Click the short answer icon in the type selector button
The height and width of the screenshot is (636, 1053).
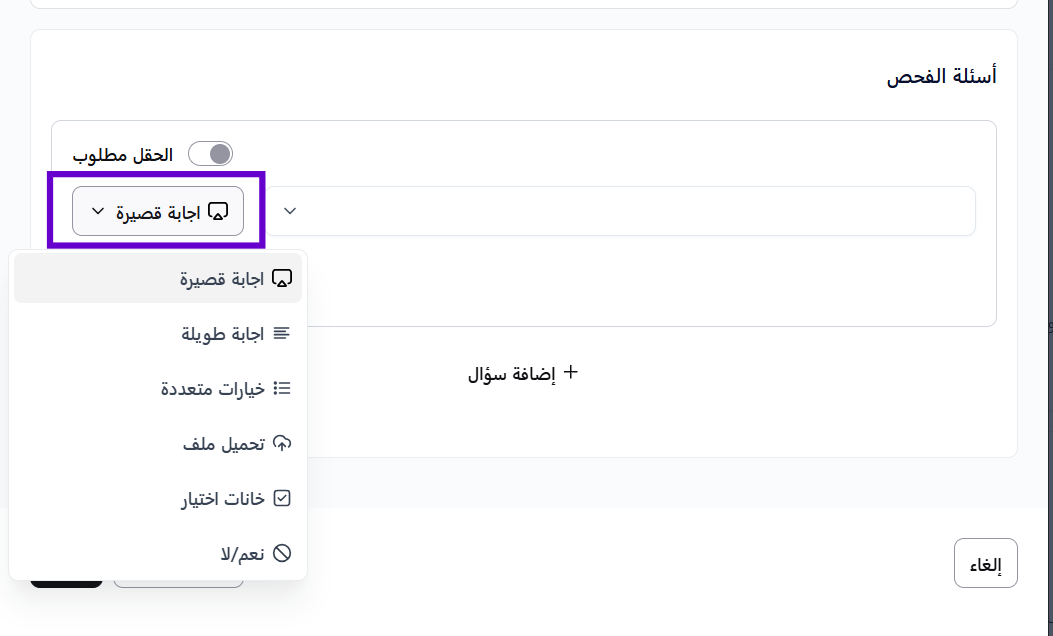[x=218, y=212]
